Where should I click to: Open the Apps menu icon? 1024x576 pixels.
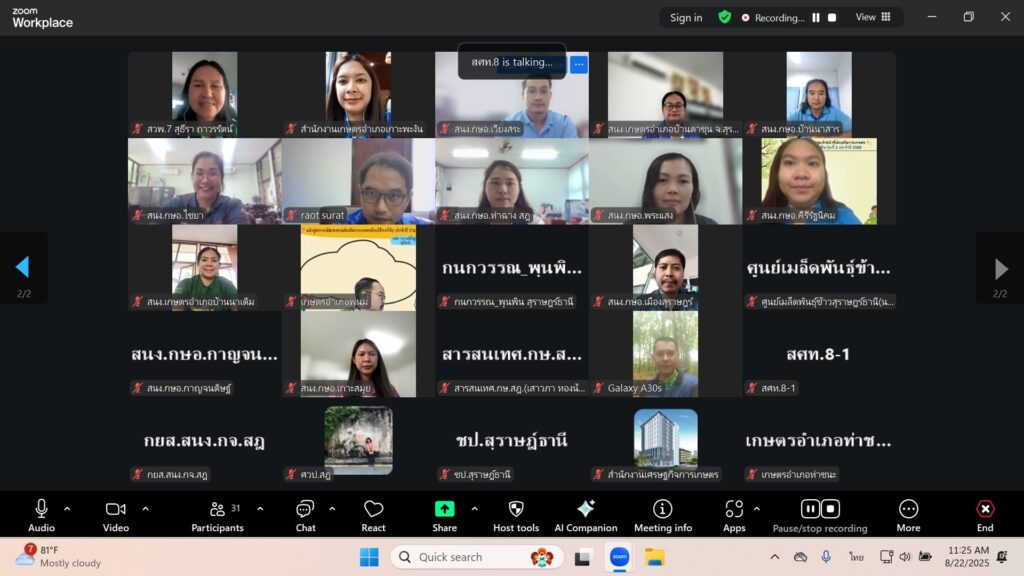coord(734,514)
